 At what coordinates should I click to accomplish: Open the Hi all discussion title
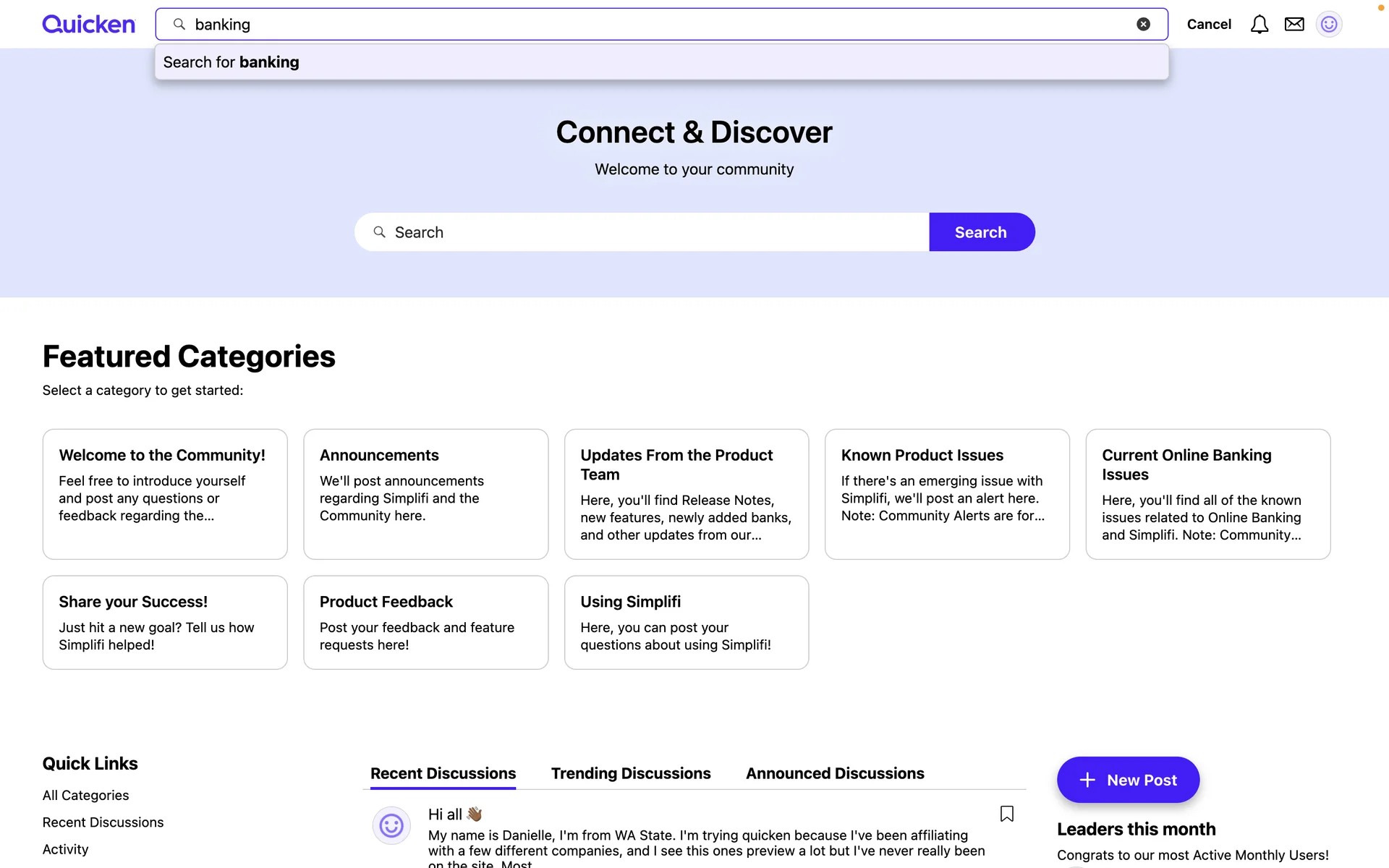pos(445,814)
